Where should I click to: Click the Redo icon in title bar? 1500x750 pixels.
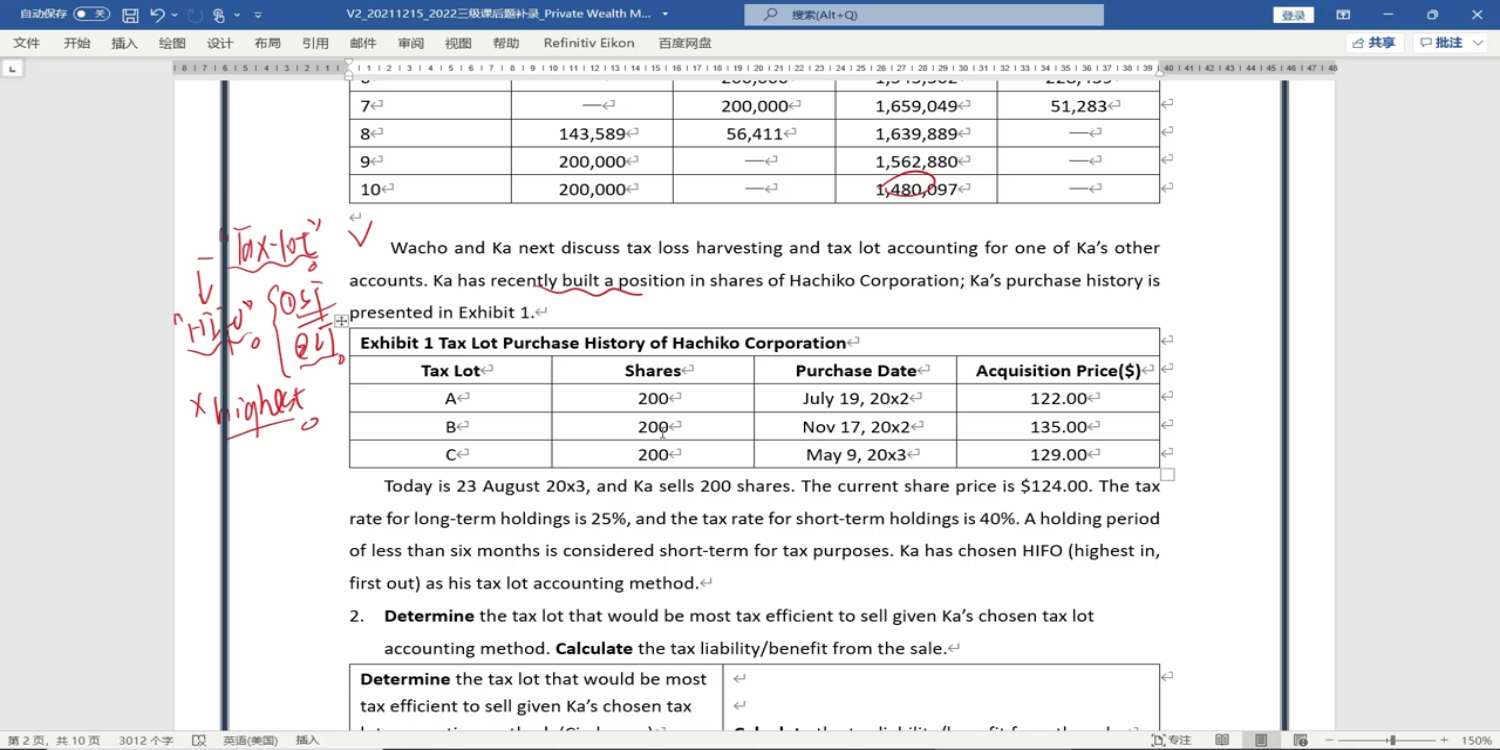[195, 15]
